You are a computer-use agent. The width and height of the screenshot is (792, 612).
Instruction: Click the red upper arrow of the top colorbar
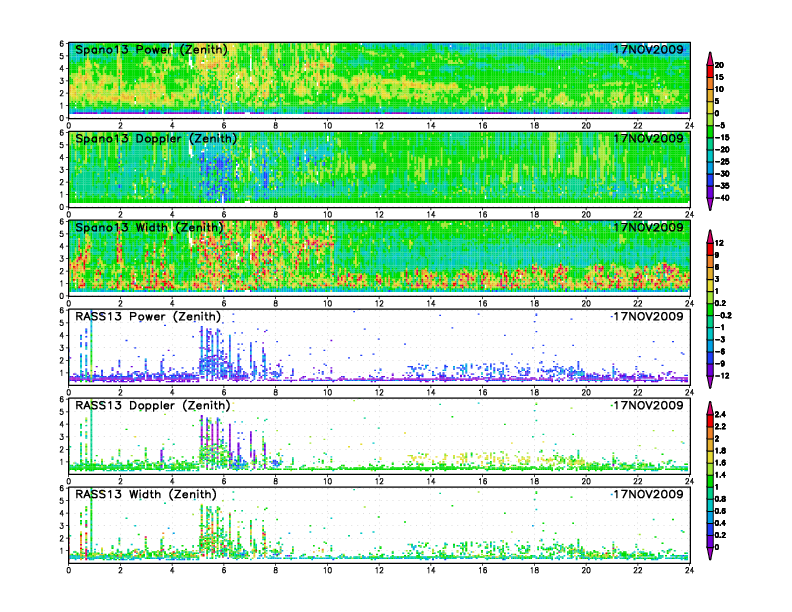[710, 57]
